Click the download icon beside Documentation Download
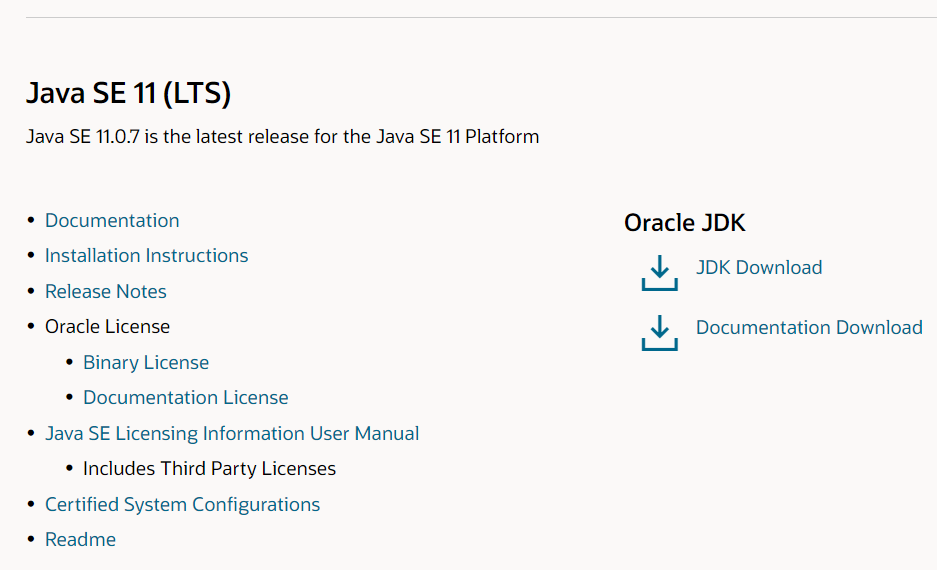The width and height of the screenshot is (937, 570). pos(659,333)
